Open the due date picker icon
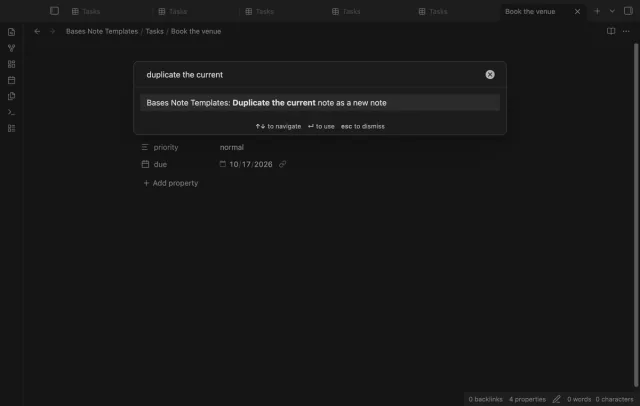 [x=222, y=164]
